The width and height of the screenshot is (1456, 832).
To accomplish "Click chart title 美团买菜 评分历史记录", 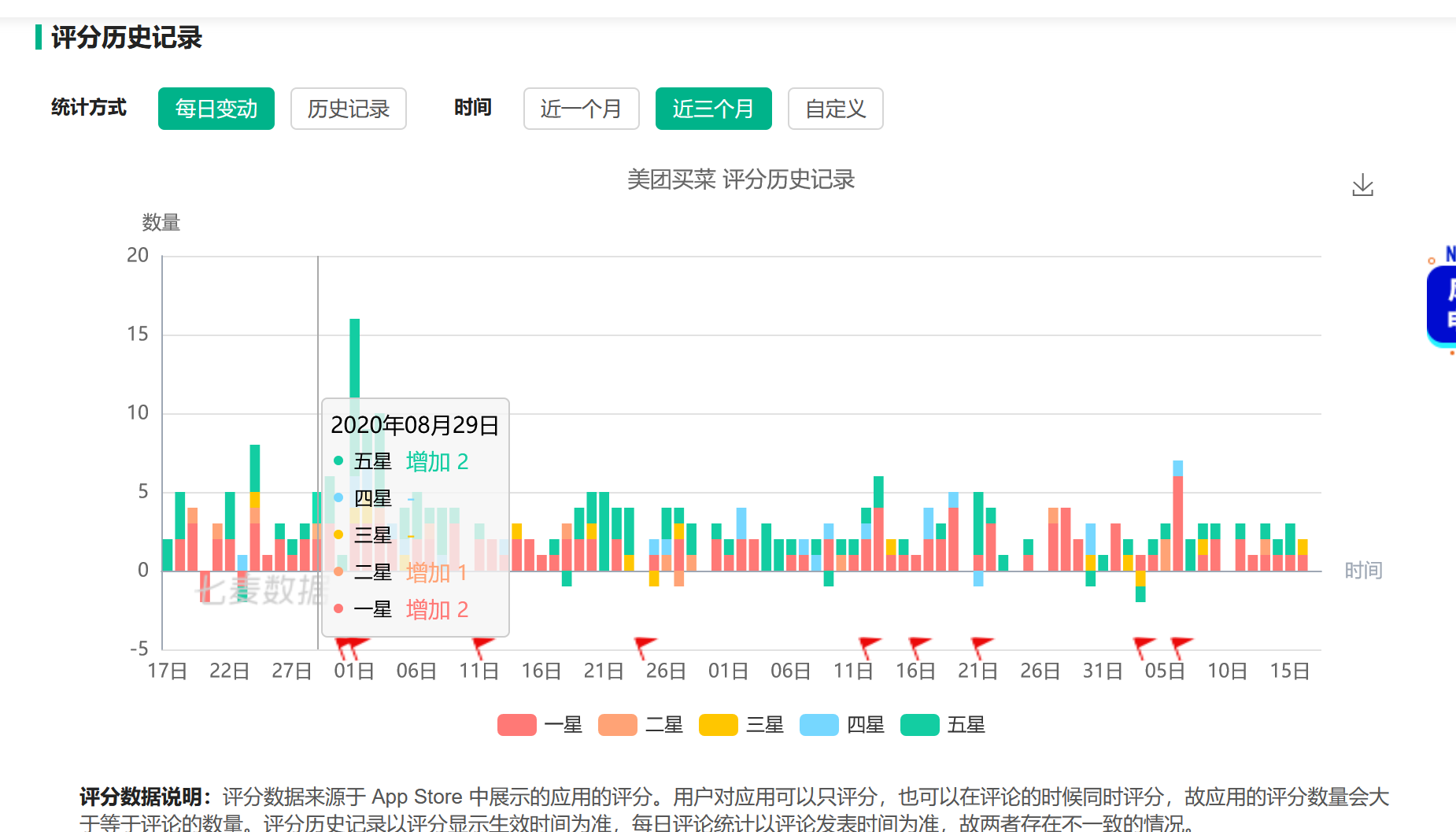I will [741, 179].
